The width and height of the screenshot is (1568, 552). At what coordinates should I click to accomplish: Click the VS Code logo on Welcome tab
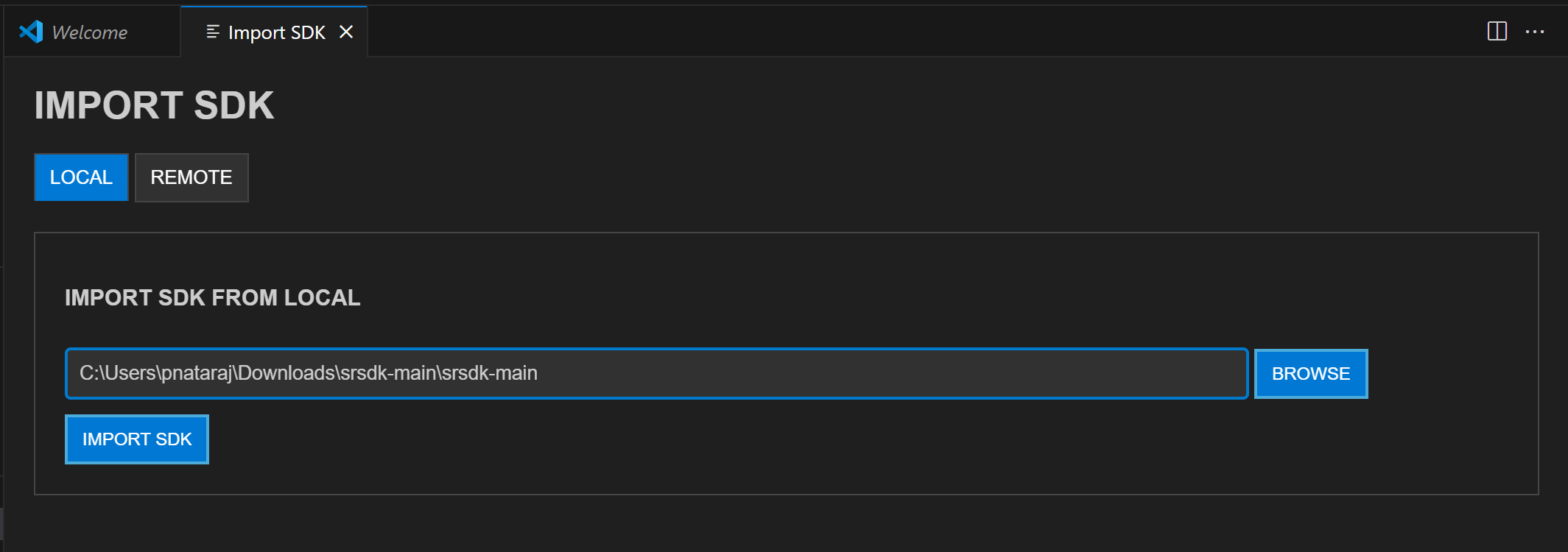31,32
